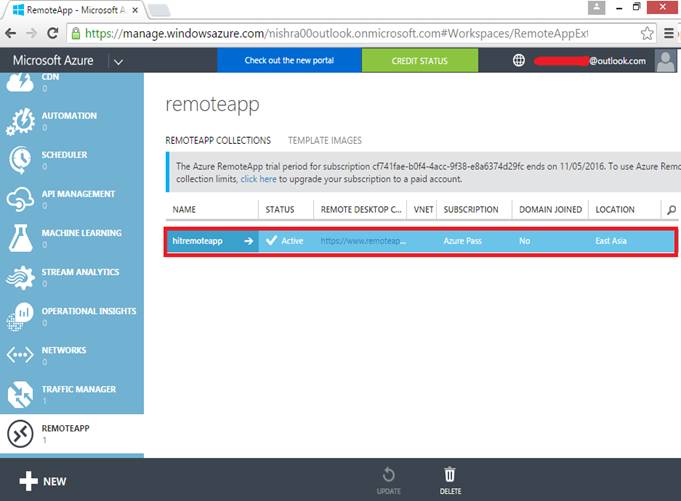
Task: Open the globe language icon
Action: tap(519, 60)
